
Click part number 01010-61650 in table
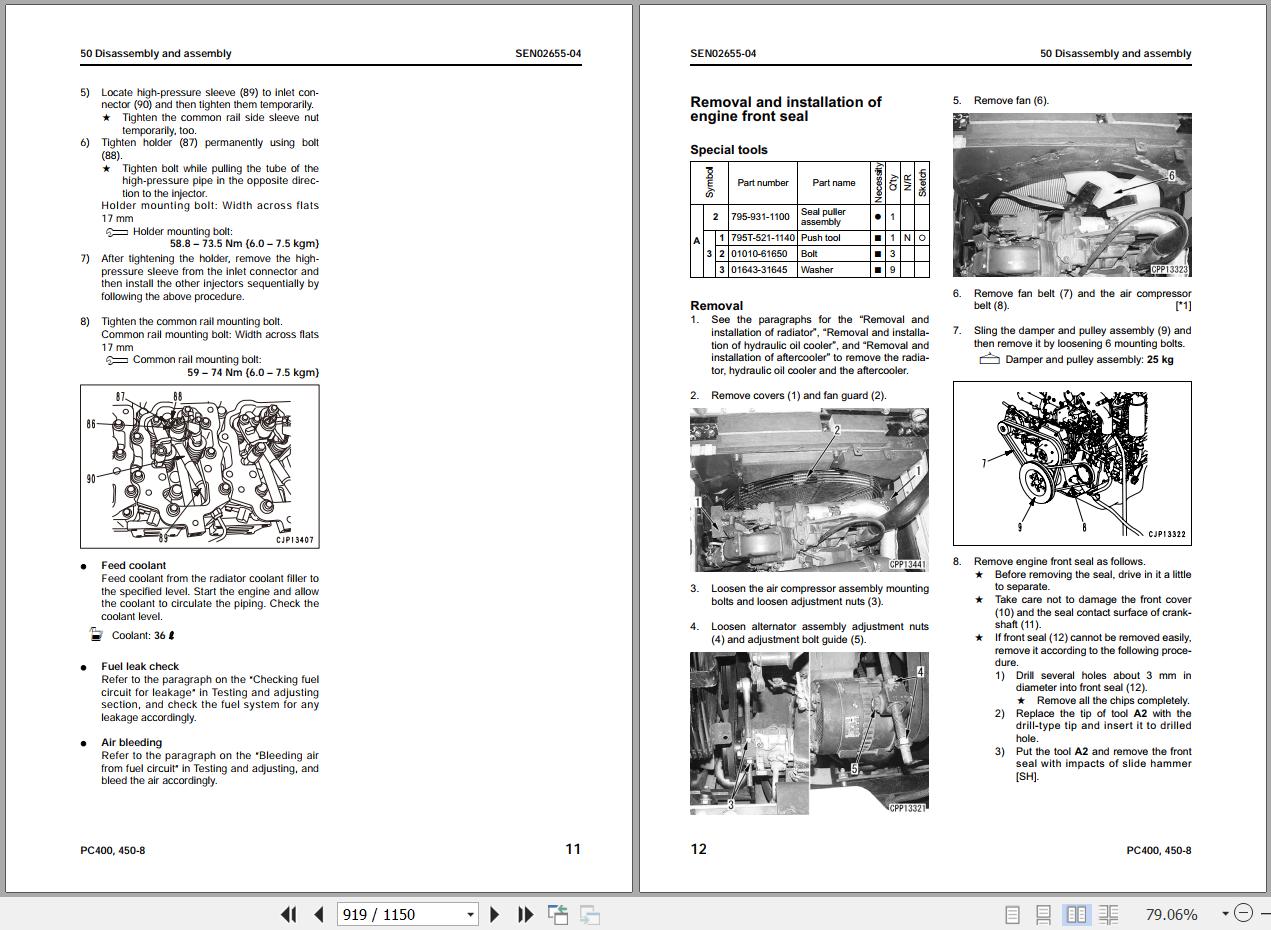(x=759, y=254)
